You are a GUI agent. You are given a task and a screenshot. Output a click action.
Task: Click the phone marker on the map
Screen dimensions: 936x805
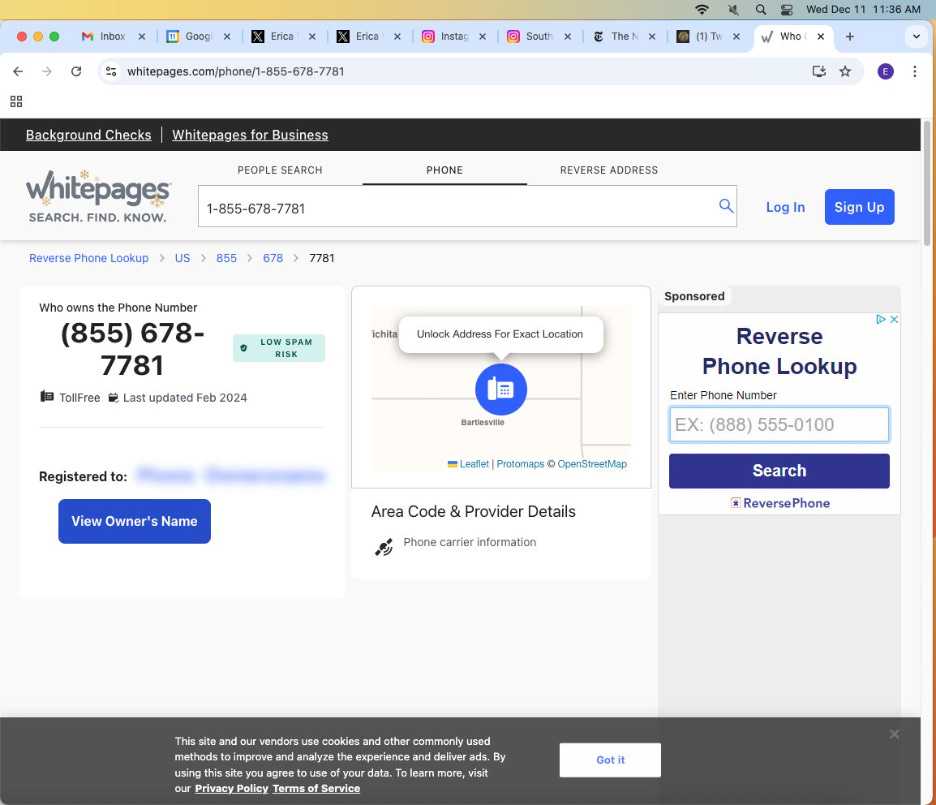click(501, 389)
